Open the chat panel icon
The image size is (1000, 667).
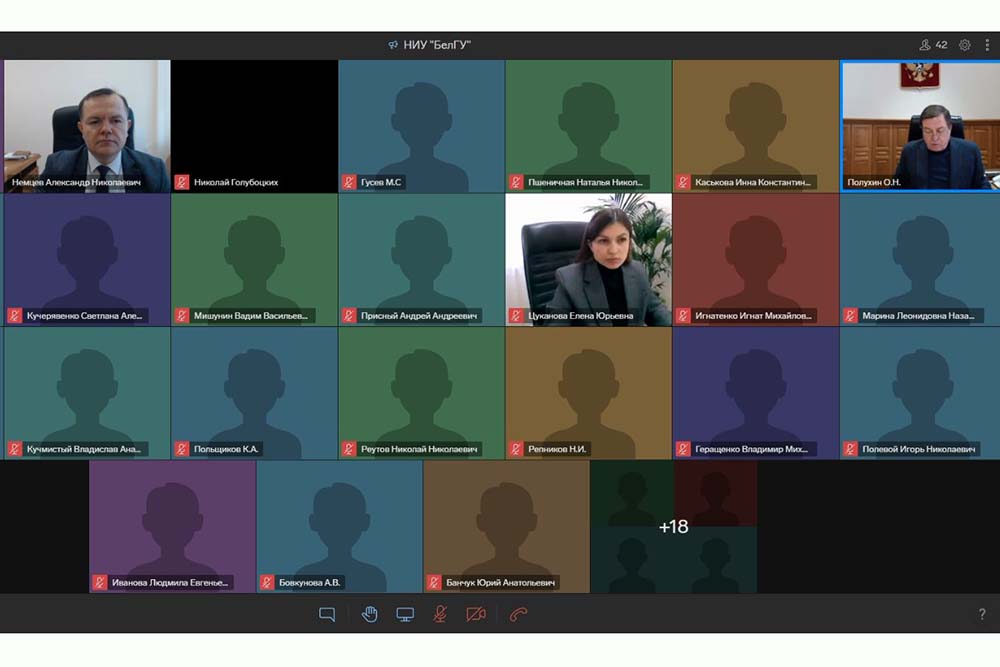click(x=327, y=614)
